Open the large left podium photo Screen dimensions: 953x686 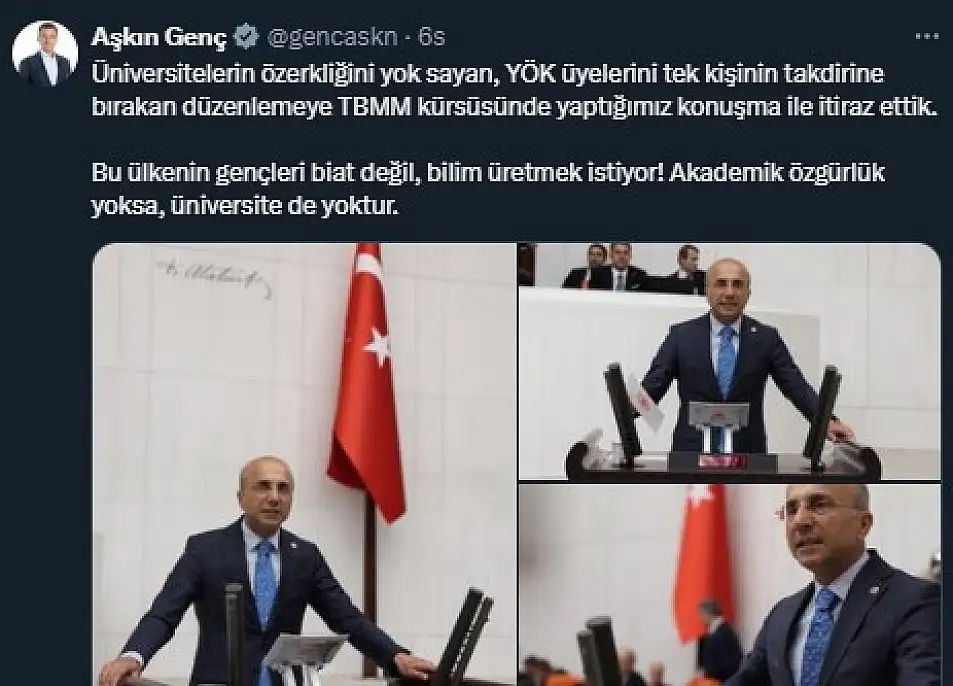tap(304, 465)
